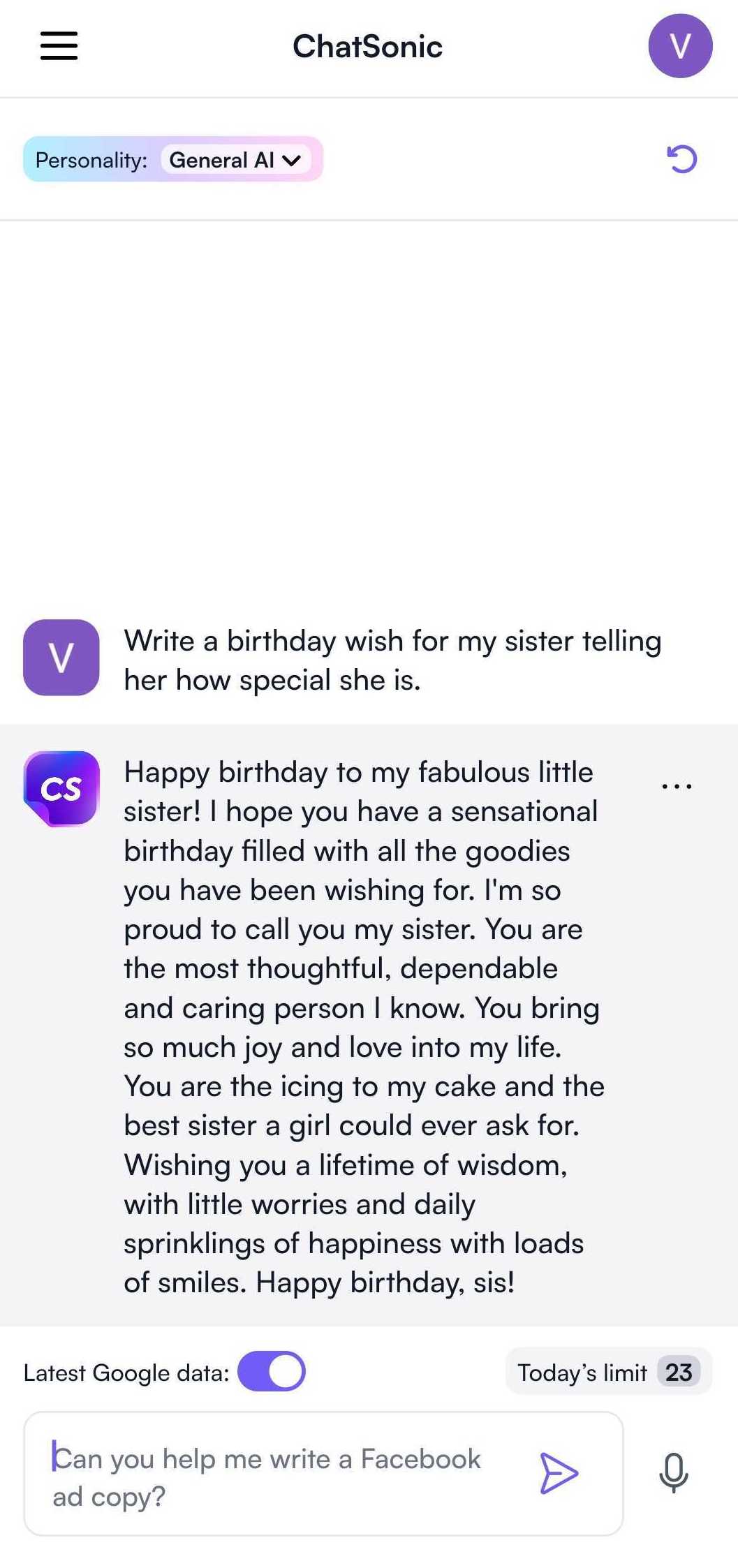Screen dimensions: 738x1568
Task: Select the user's birthday wish prompt text
Action: [392, 660]
